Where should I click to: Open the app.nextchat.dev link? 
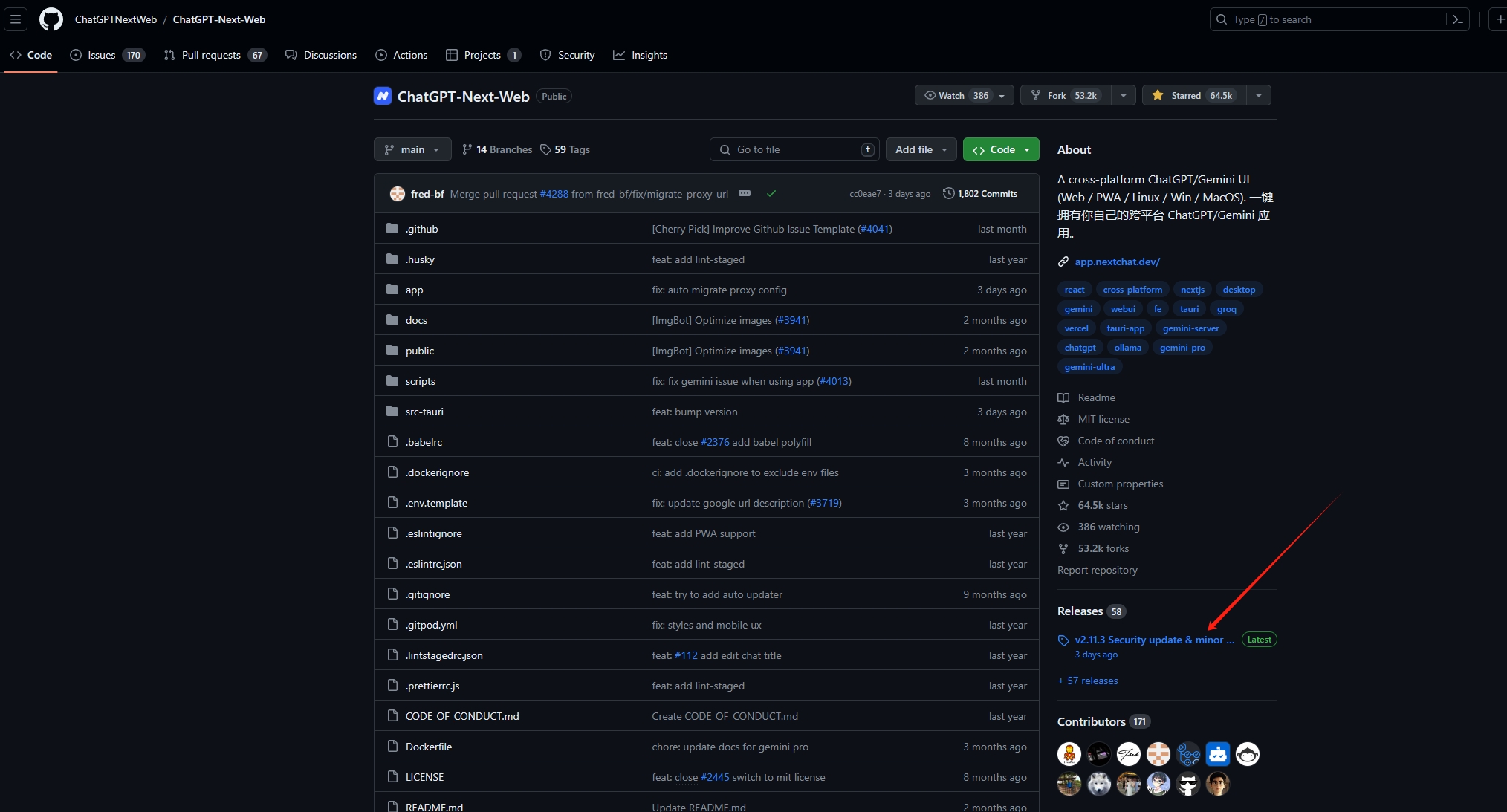(1117, 262)
